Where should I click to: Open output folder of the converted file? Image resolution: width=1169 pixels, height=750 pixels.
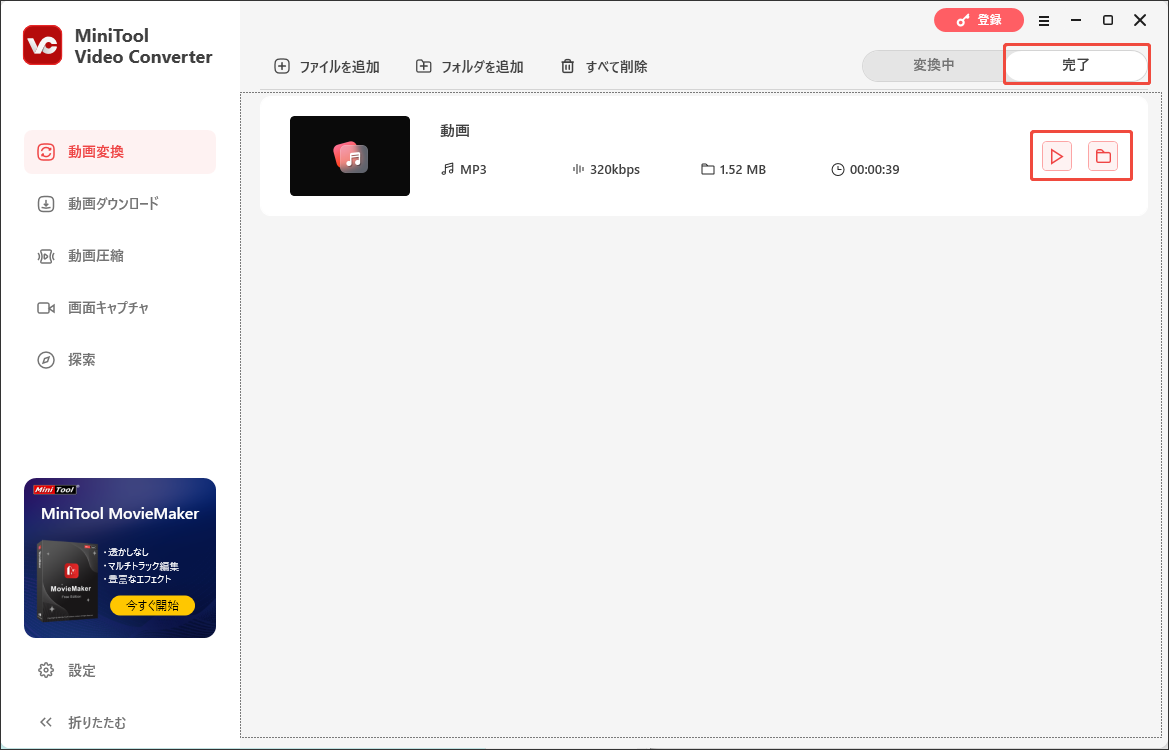coord(1103,157)
